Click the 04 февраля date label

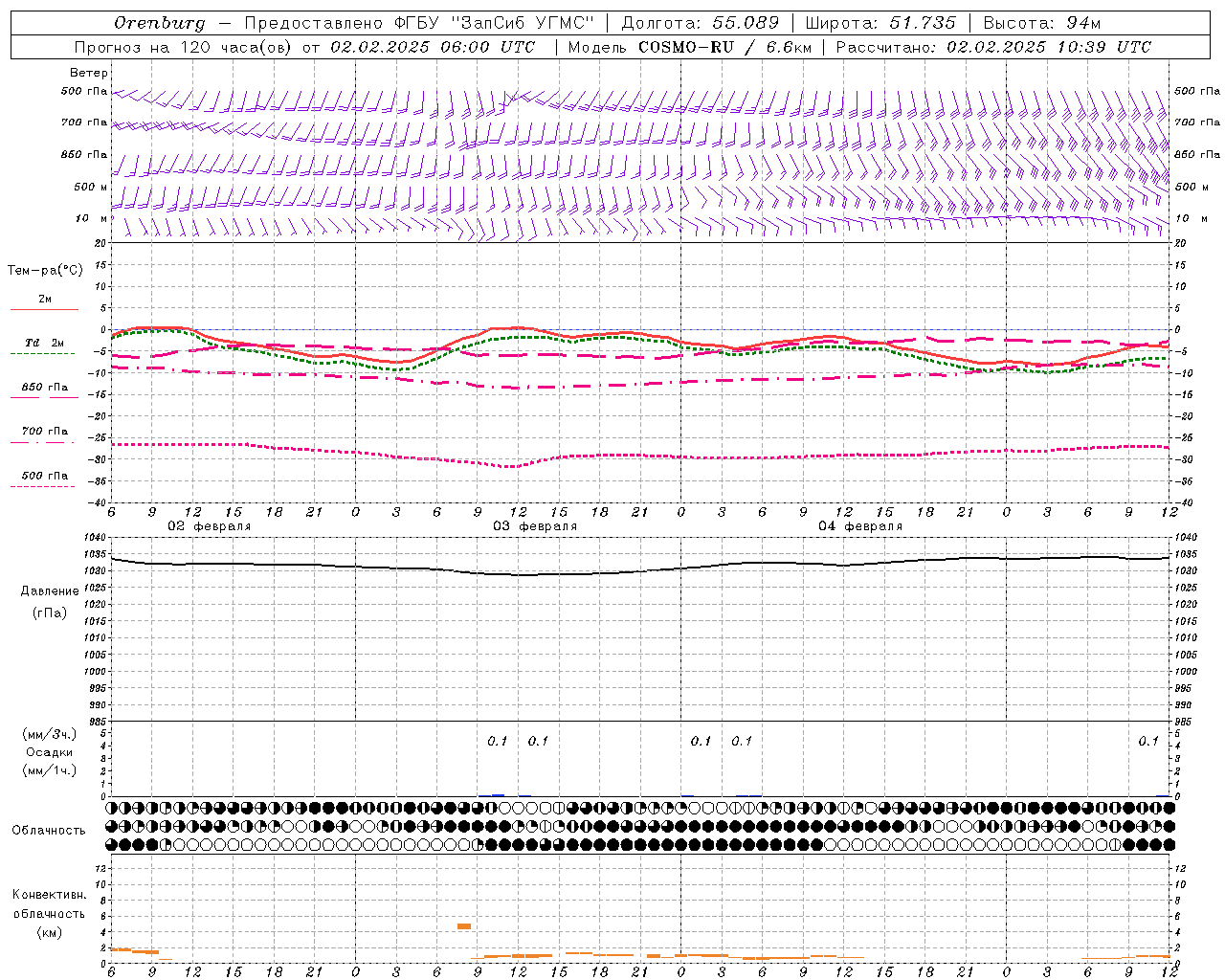(x=860, y=526)
